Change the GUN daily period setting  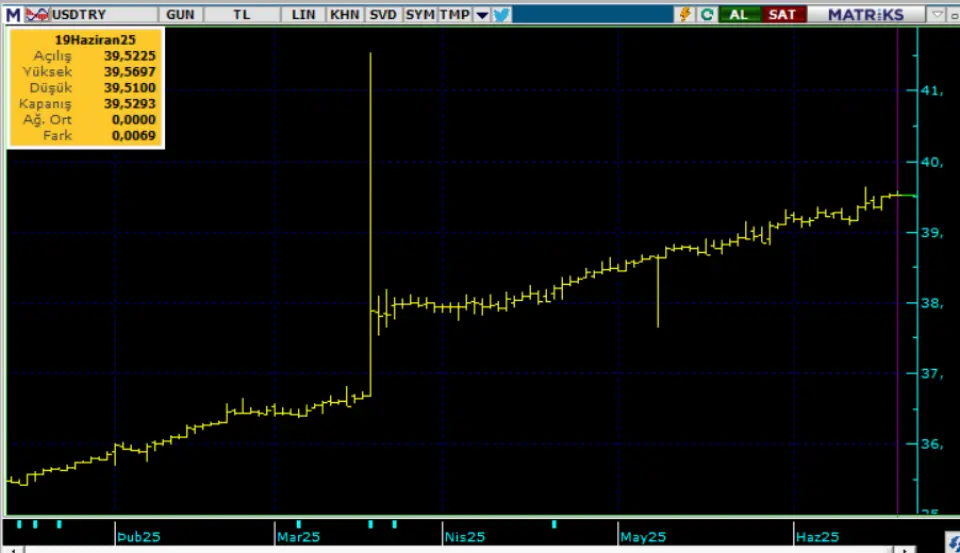point(180,14)
